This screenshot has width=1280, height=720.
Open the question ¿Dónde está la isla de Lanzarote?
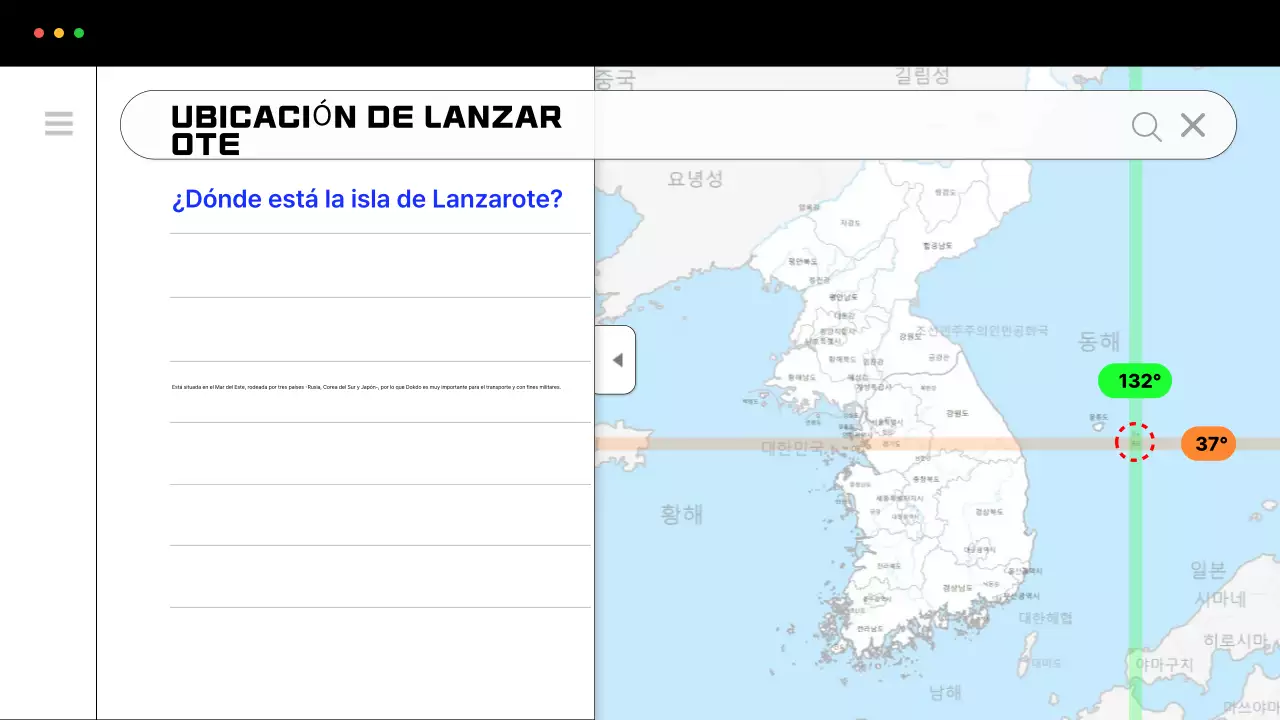point(366,198)
